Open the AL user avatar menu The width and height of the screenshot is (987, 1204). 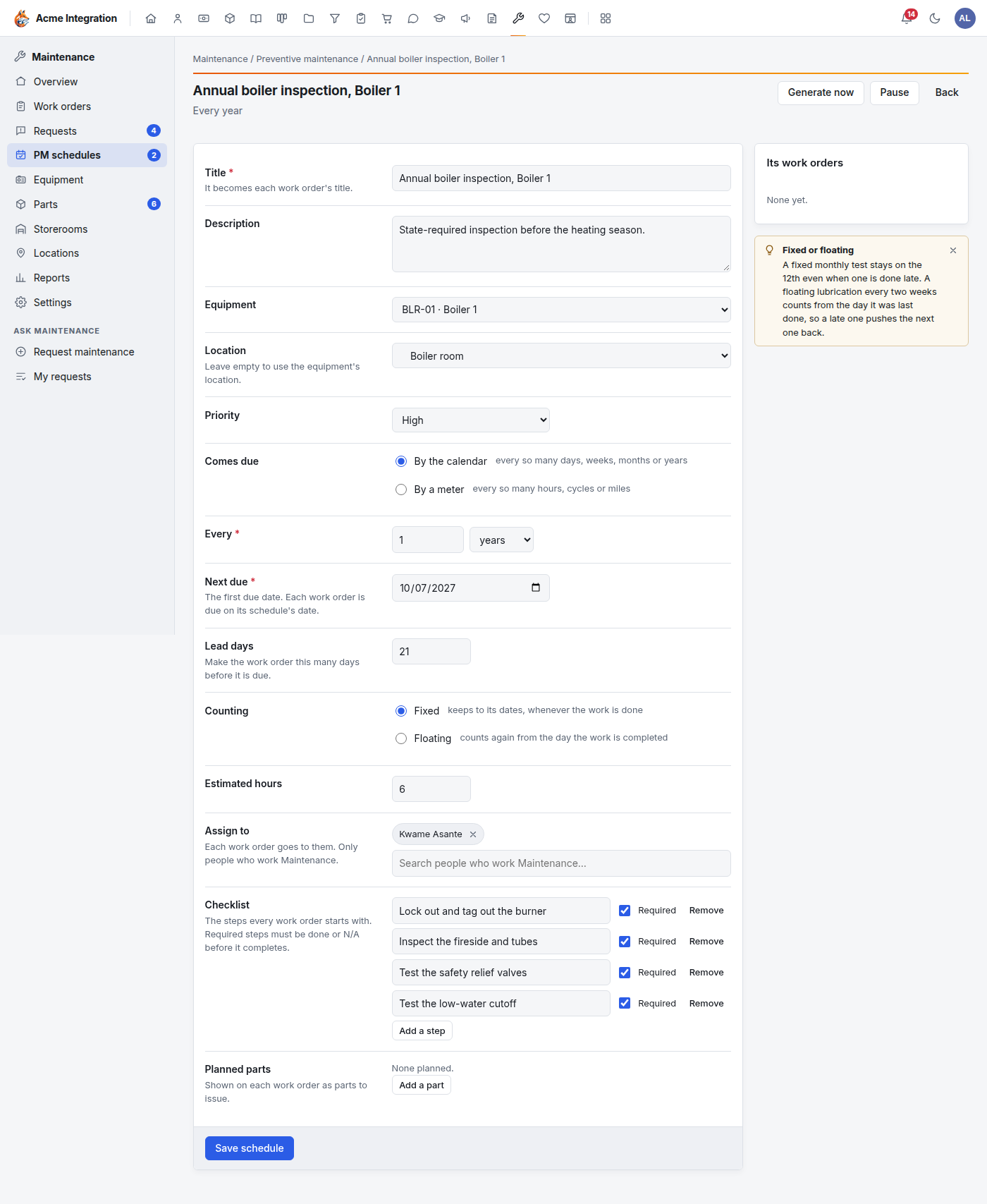[x=964, y=18]
